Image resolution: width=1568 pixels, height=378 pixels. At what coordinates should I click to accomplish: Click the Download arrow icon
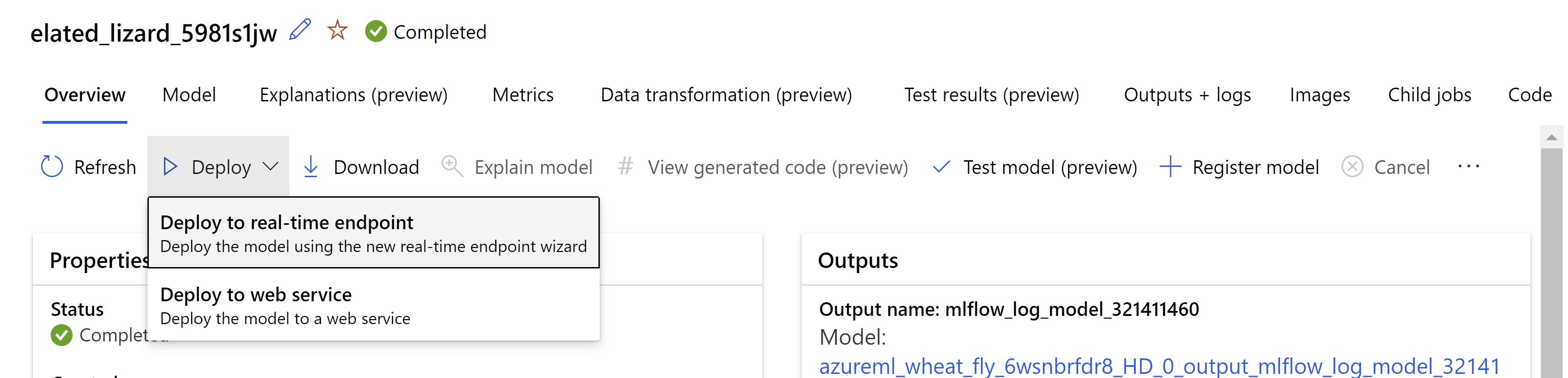pyautogui.click(x=310, y=167)
